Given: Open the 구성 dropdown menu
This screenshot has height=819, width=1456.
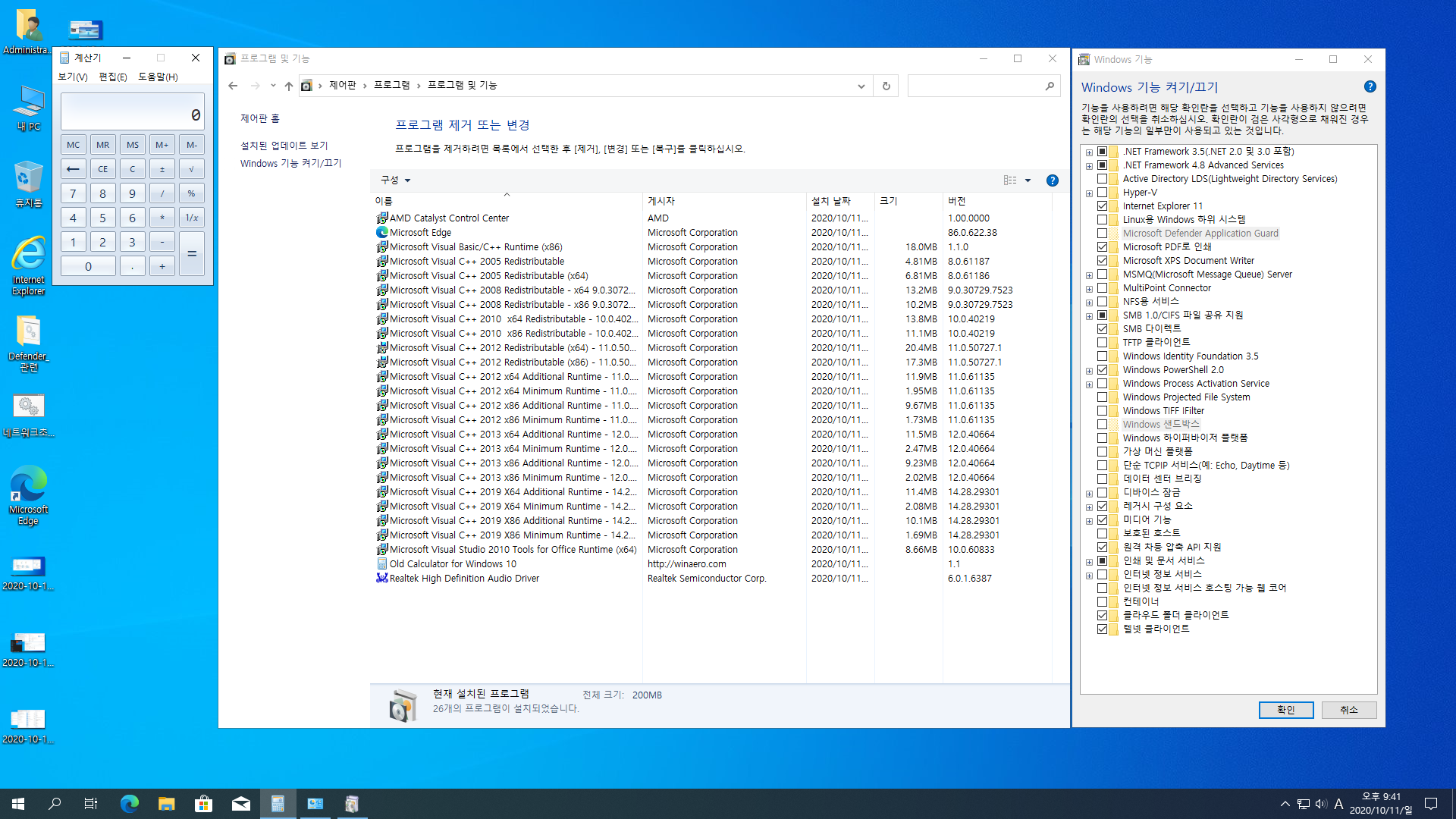Looking at the screenshot, I should (395, 180).
